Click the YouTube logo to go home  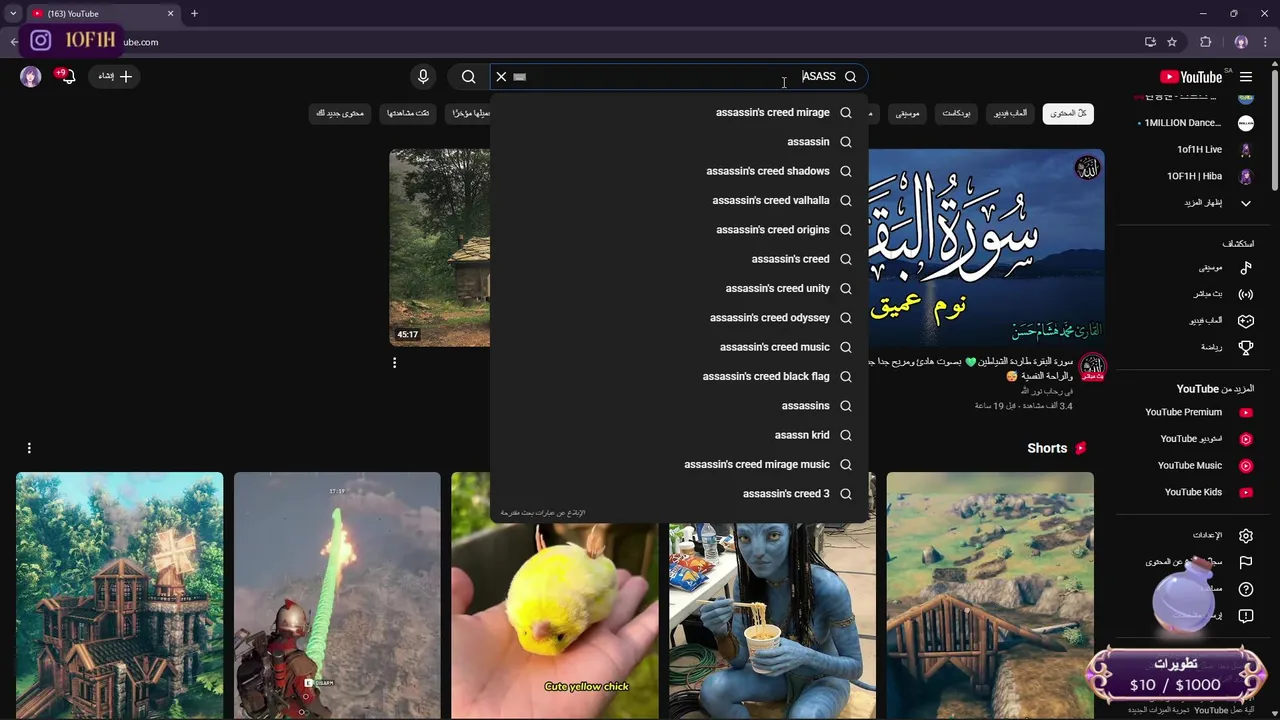(x=1191, y=77)
